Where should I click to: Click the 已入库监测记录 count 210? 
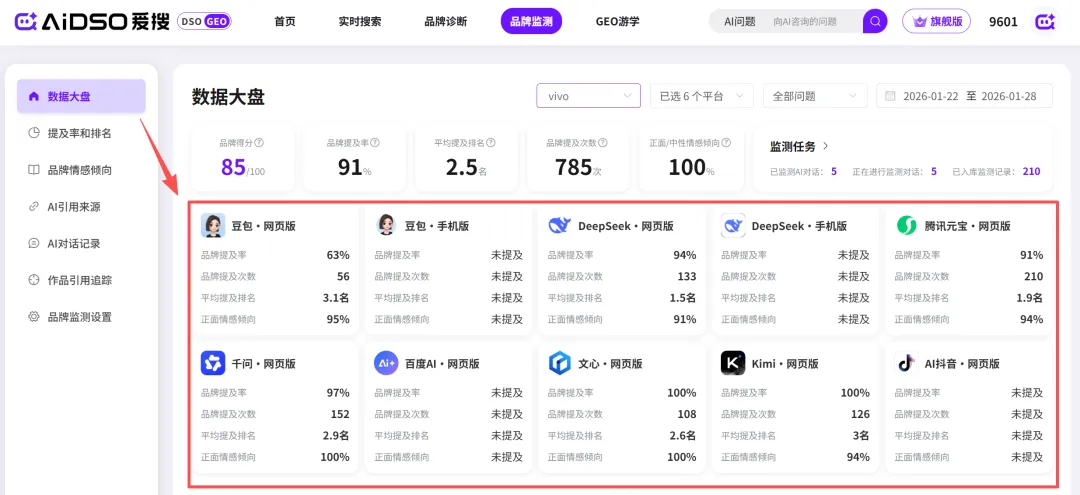pyautogui.click(x=1031, y=171)
